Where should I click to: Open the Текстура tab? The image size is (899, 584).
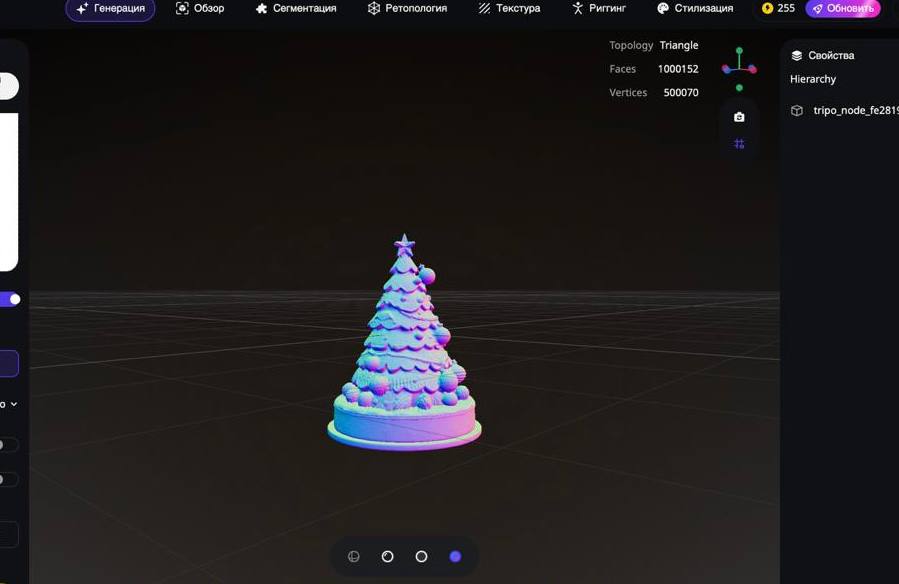[x=509, y=9]
